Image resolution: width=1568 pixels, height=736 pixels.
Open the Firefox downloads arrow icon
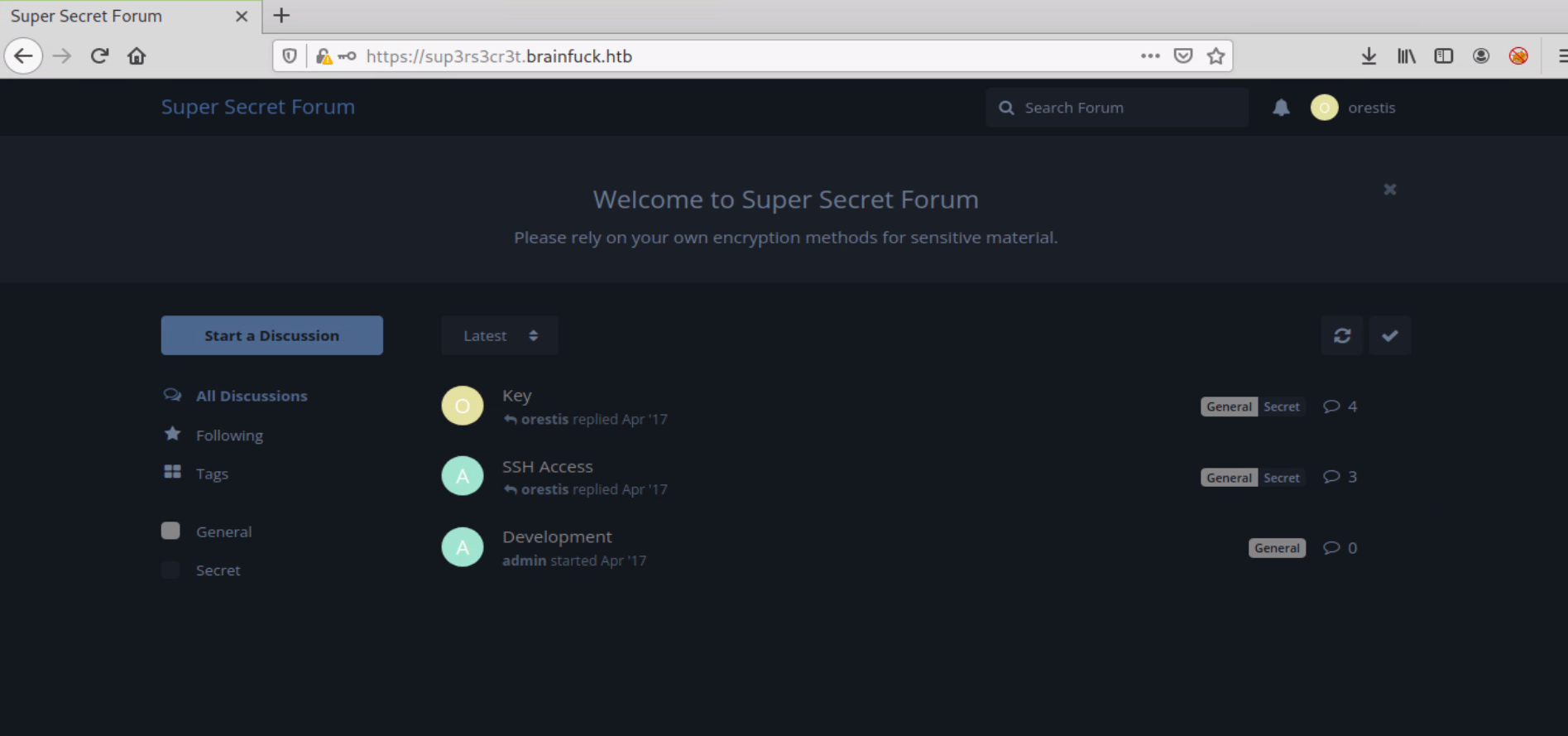tap(1369, 56)
